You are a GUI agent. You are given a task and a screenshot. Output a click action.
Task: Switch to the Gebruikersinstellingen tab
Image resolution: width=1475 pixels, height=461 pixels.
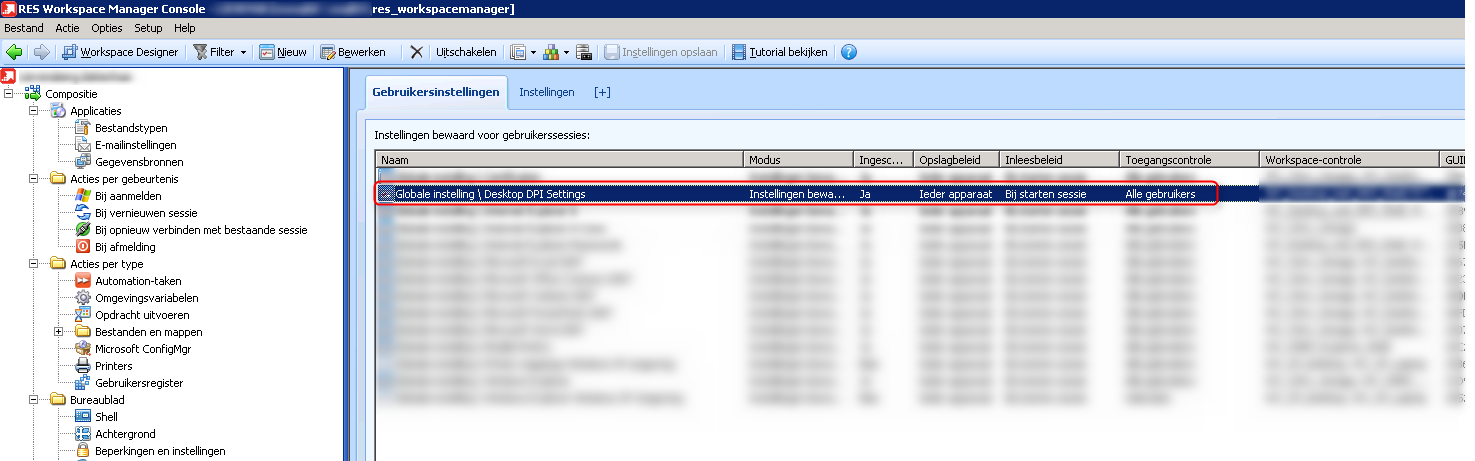pyautogui.click(x=435, y=92)
